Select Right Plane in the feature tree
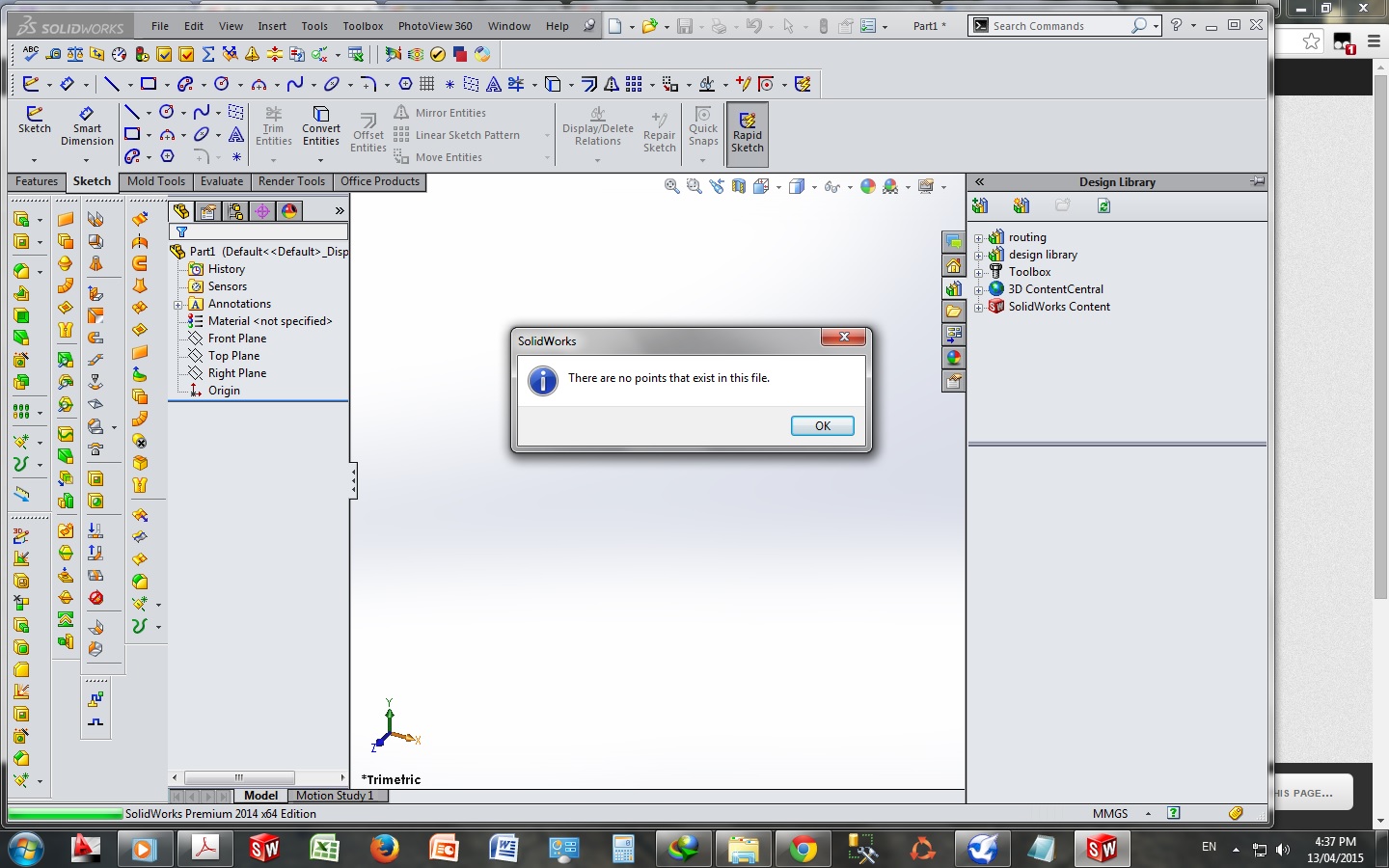 pyautogui.click(x=237, y=373)
